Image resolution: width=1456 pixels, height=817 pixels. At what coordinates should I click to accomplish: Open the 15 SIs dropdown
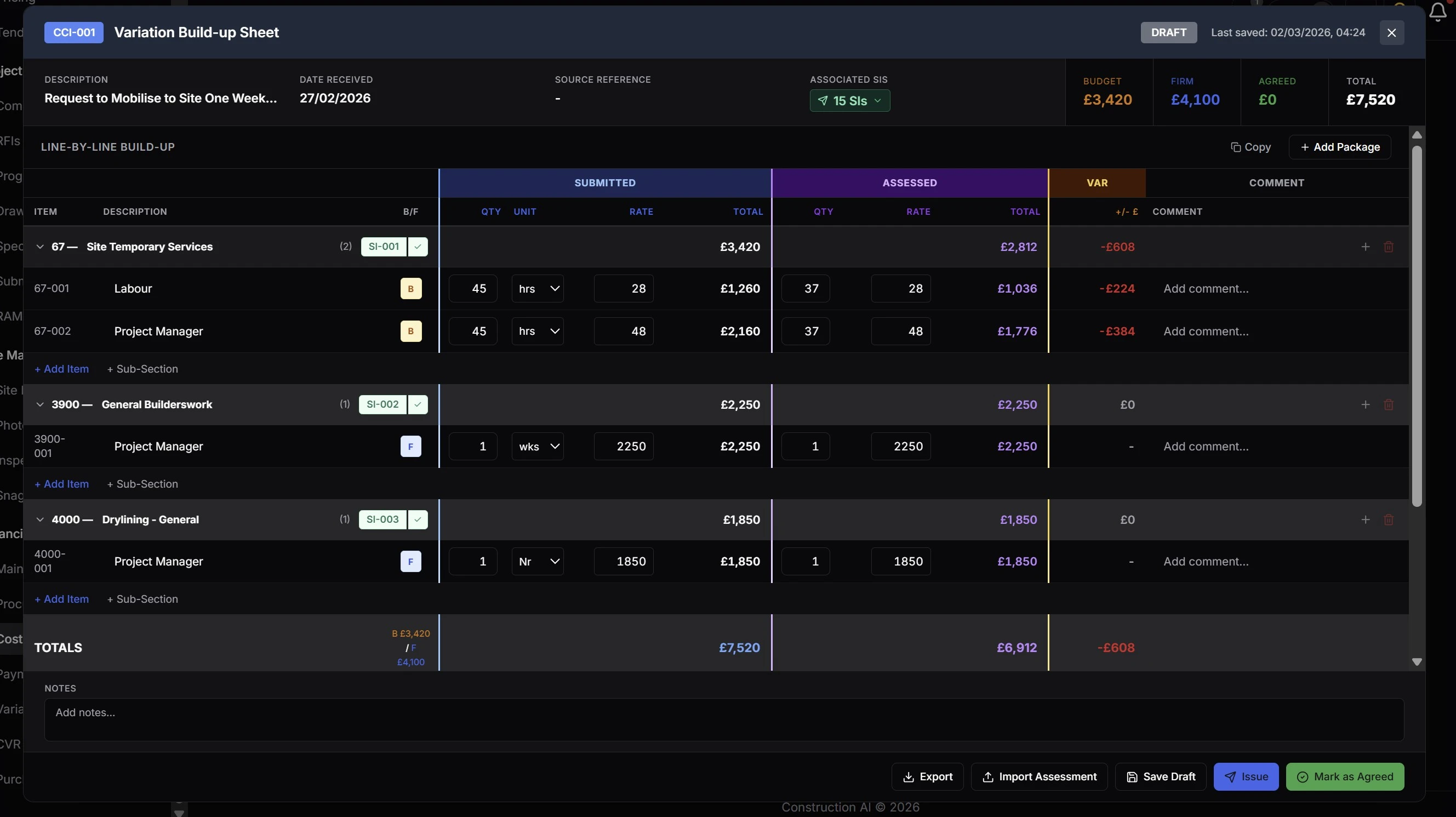coord(849,101)
